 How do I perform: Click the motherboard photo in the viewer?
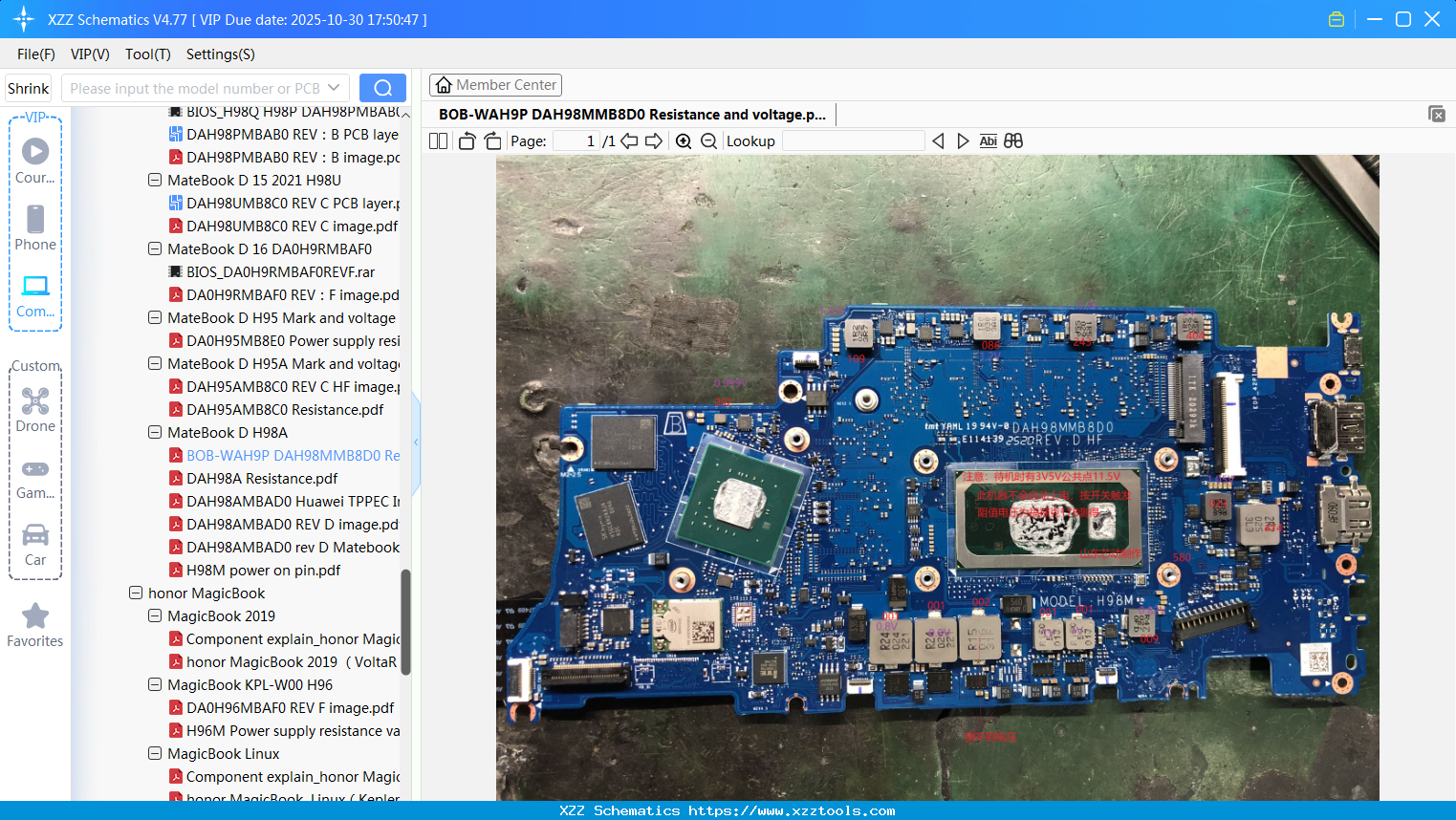click(x=937, y=478)
